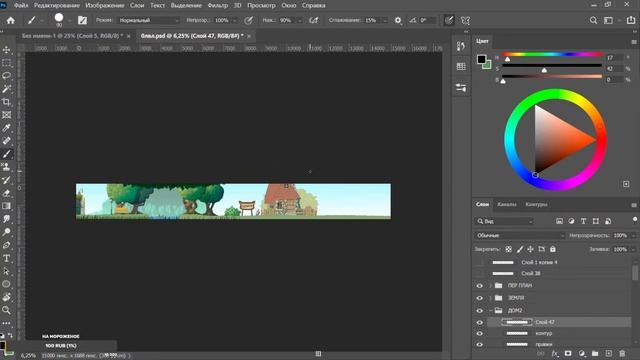Viewport: 640px width, 360px height.
Task: Add a layer mask from Layers panel bottom
Action: pyautogui.click(x=568, y=353)
